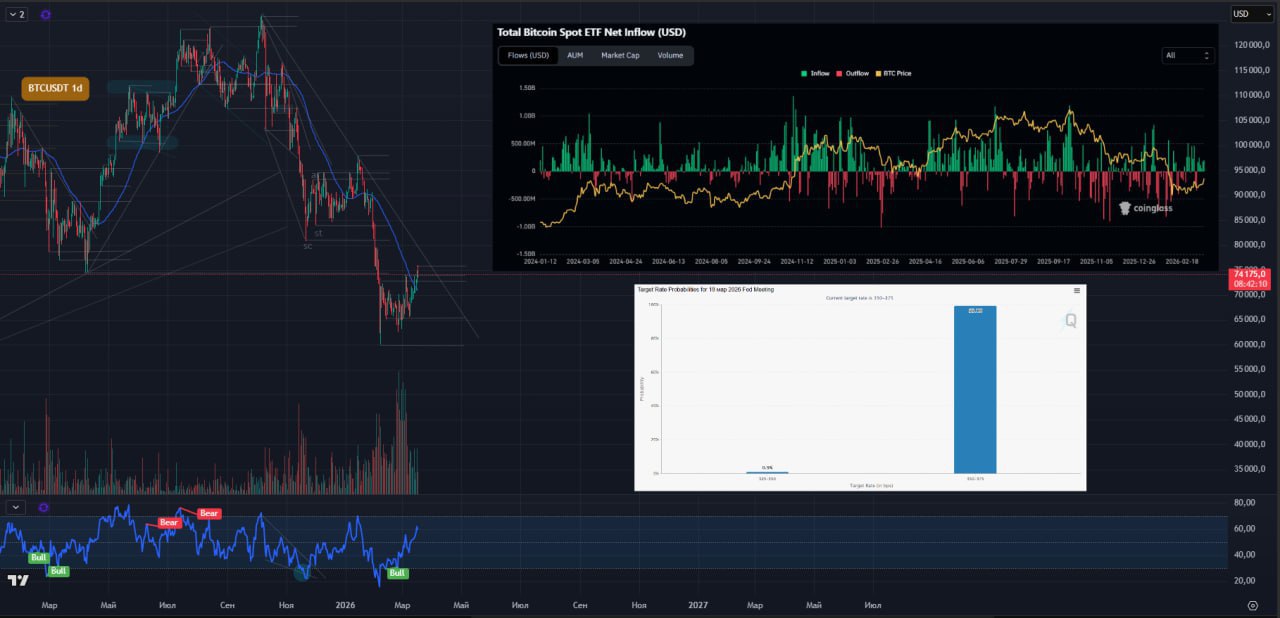Click the tall blue 350-375 probability bar
The width and height of the screenshot is (1280, 618).
pyautogui.click(x=975, y=390)
